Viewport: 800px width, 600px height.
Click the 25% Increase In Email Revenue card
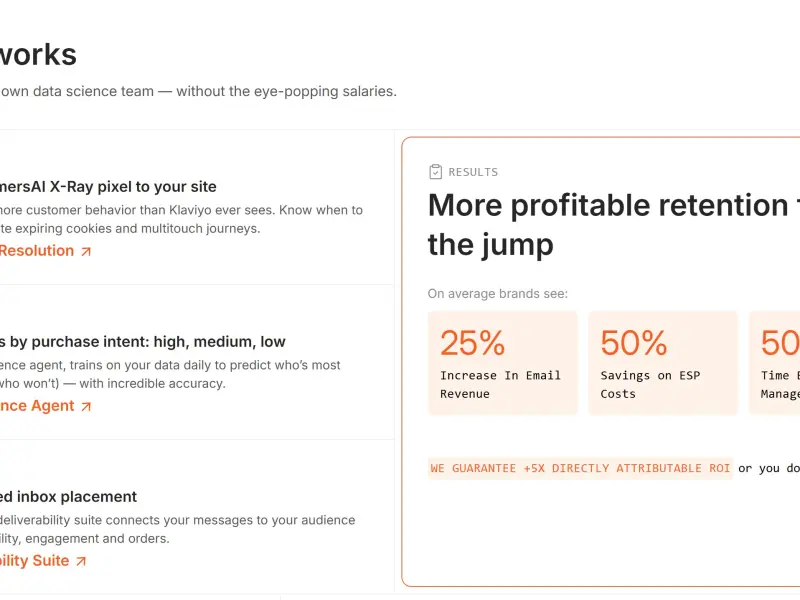[x=503, y=363]
